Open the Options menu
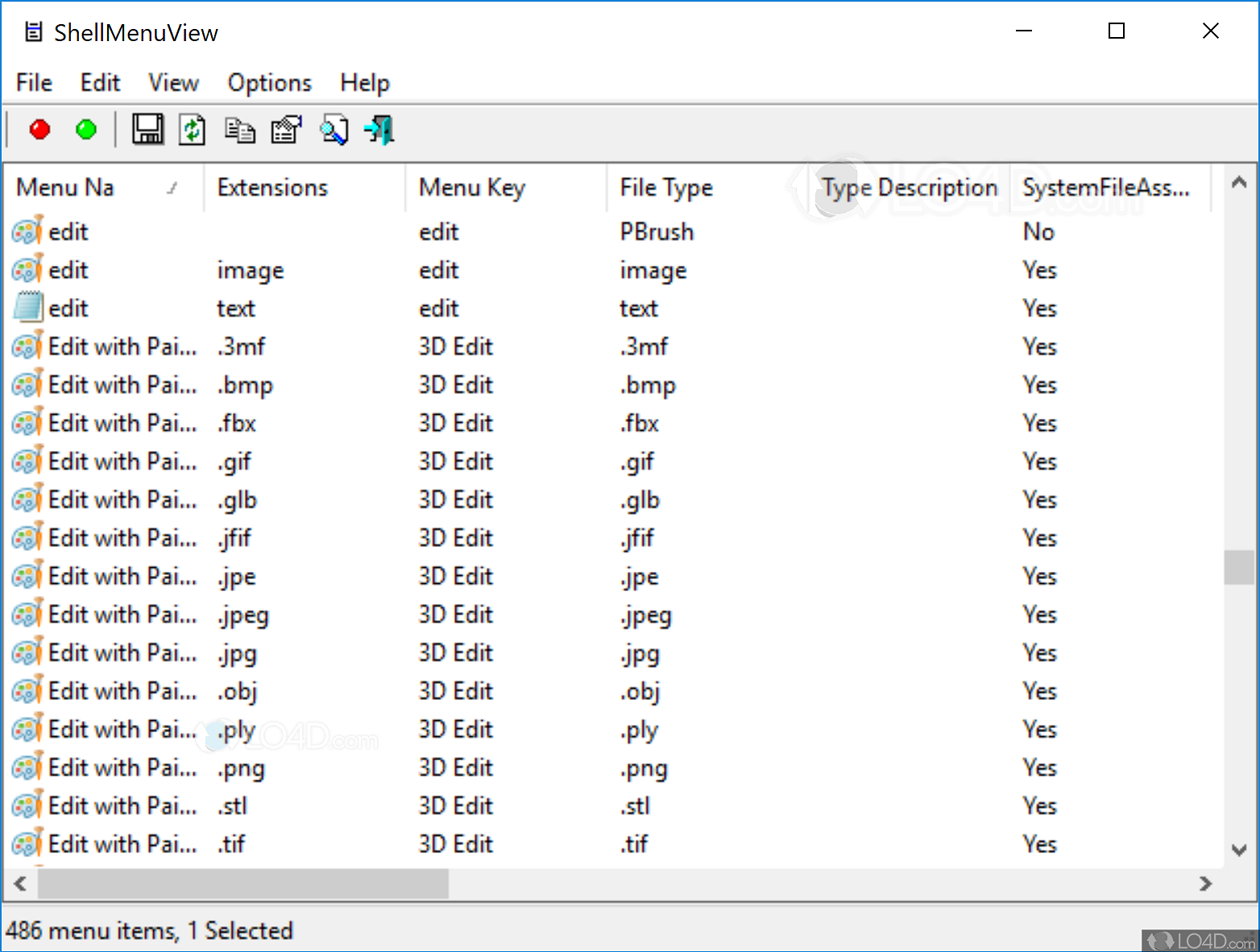 tap(269, 82)
